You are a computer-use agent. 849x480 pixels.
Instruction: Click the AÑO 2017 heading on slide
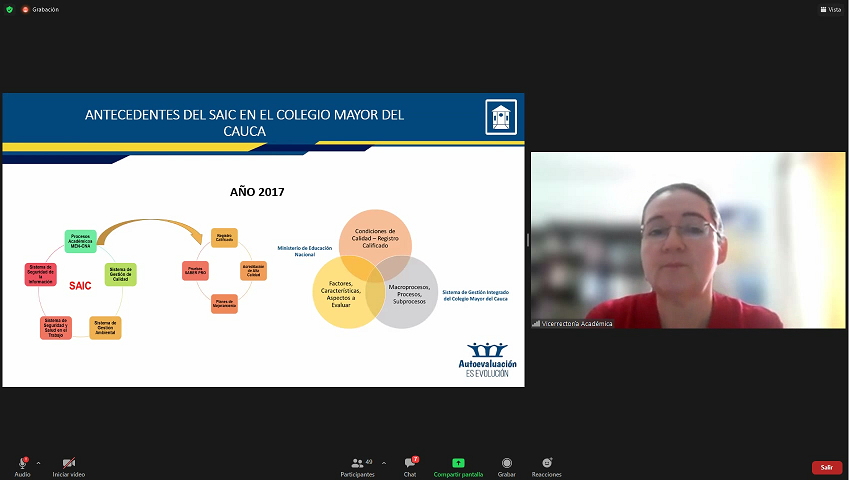tap(257, 192)
